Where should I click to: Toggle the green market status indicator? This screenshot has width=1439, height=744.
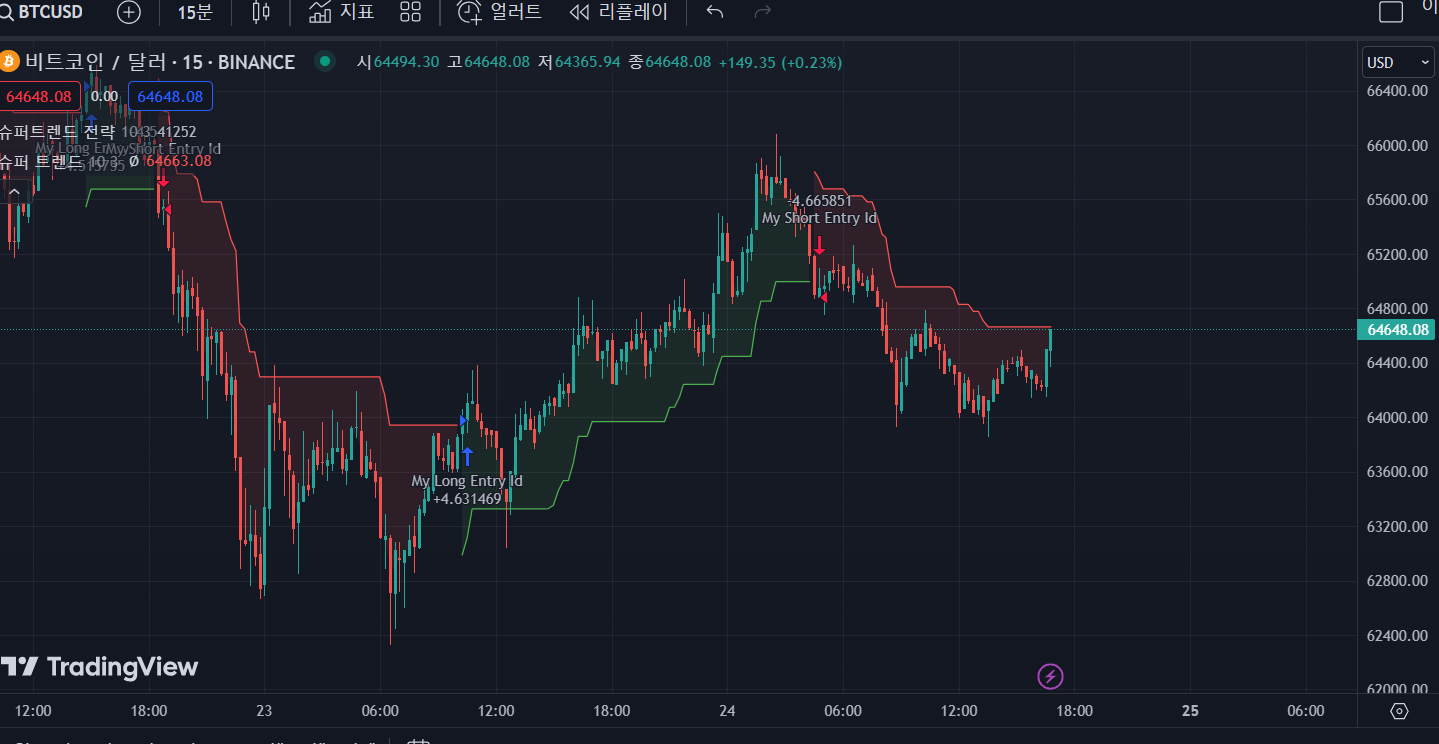tap(323, 62)
